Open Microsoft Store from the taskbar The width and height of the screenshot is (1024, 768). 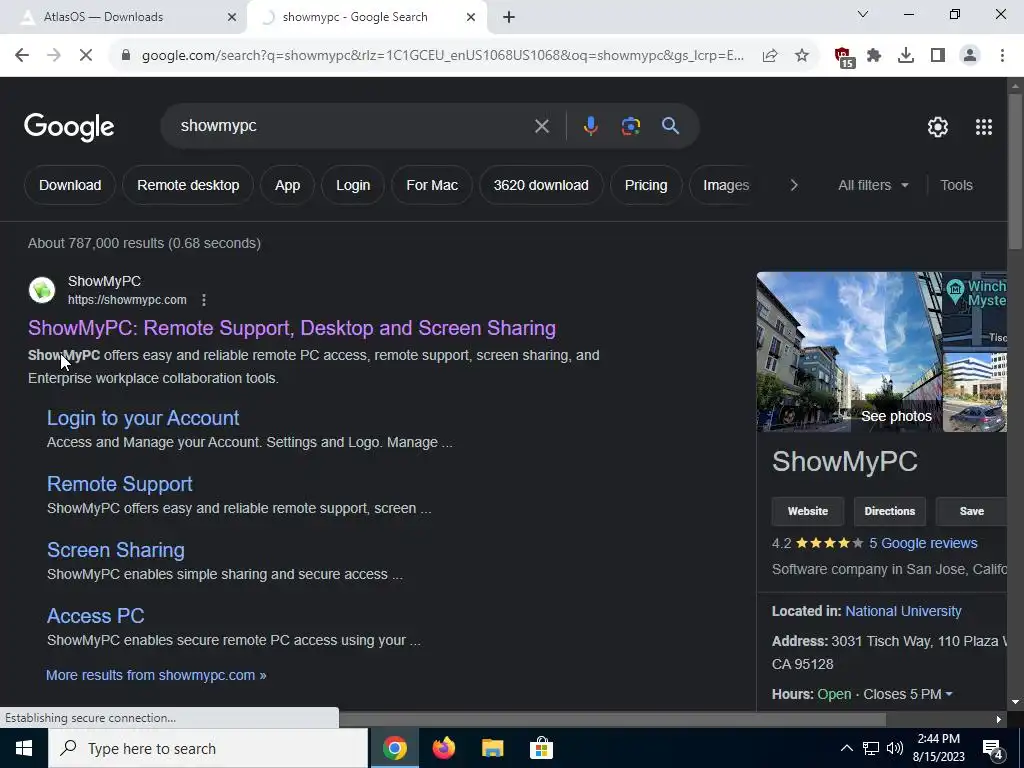tap(541, 748)
